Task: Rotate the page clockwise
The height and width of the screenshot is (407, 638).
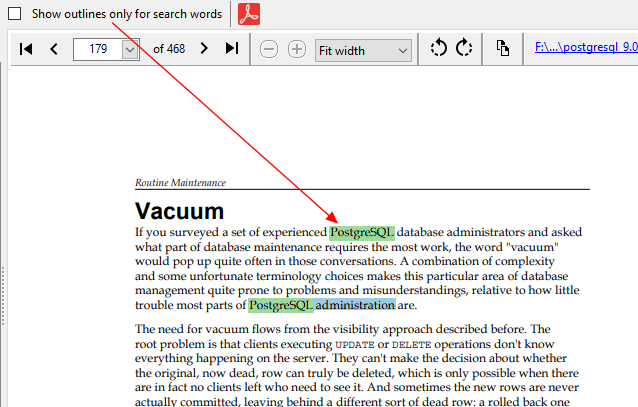Action: coord(464,49)
